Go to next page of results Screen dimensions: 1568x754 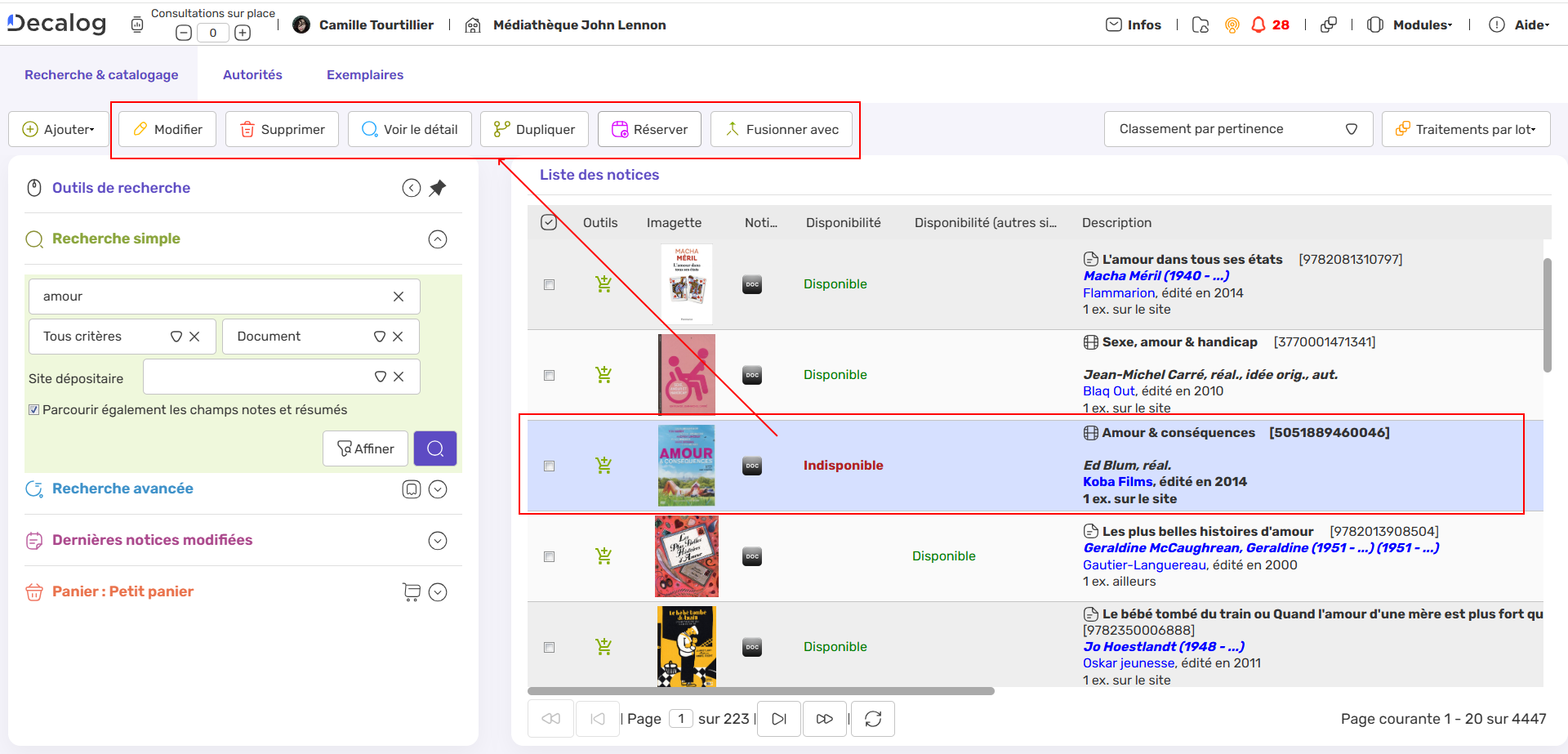[778, 719]
